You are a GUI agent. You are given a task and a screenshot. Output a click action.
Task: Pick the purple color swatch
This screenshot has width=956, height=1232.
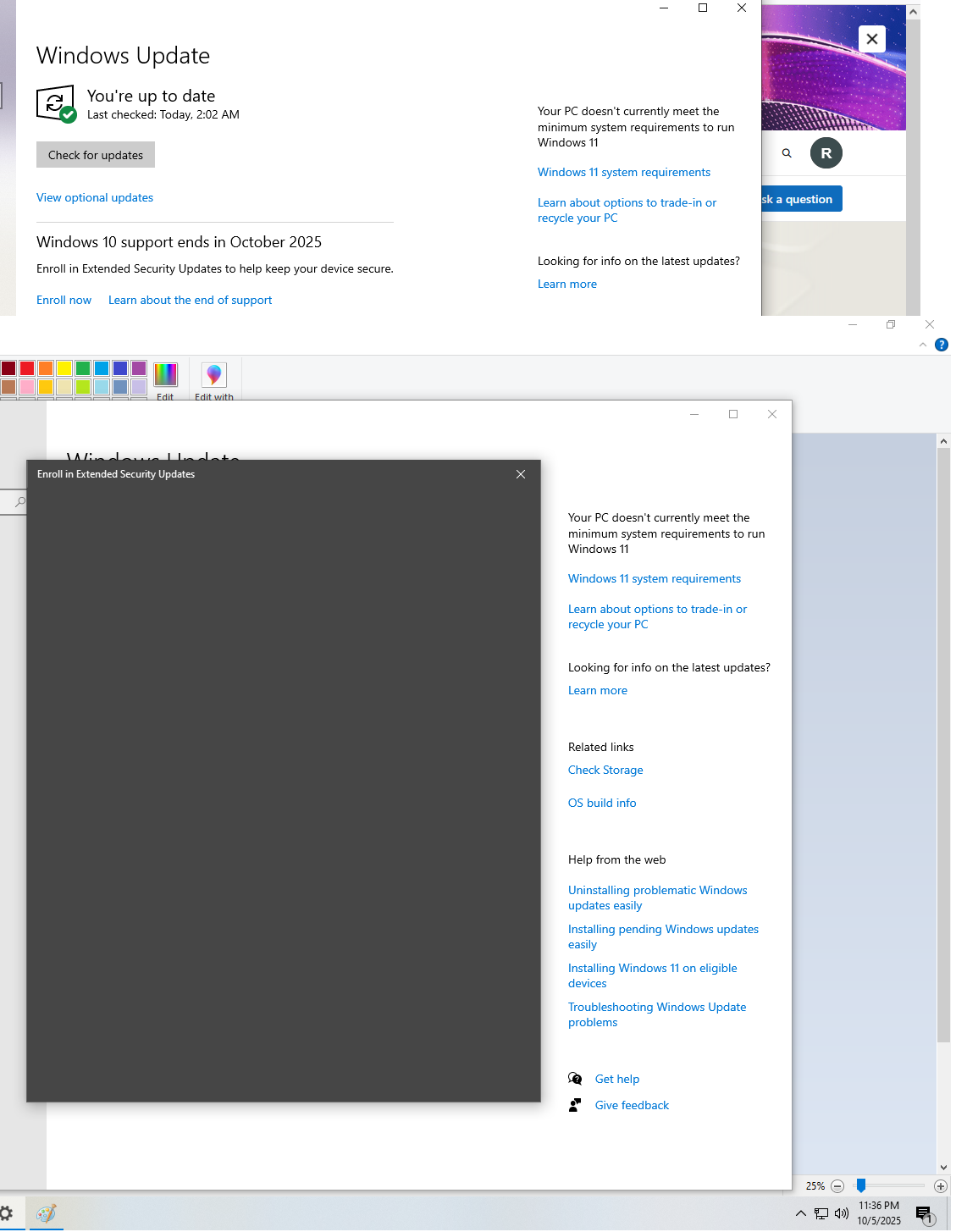point(139,367)
